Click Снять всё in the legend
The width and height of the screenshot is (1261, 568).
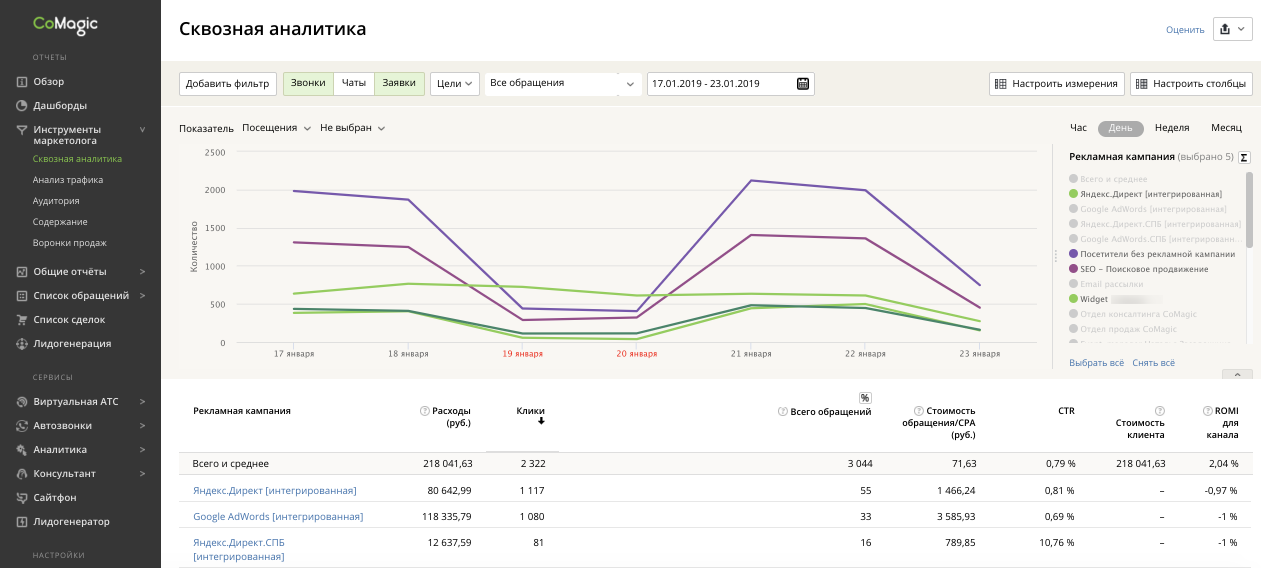point(1154,362)
